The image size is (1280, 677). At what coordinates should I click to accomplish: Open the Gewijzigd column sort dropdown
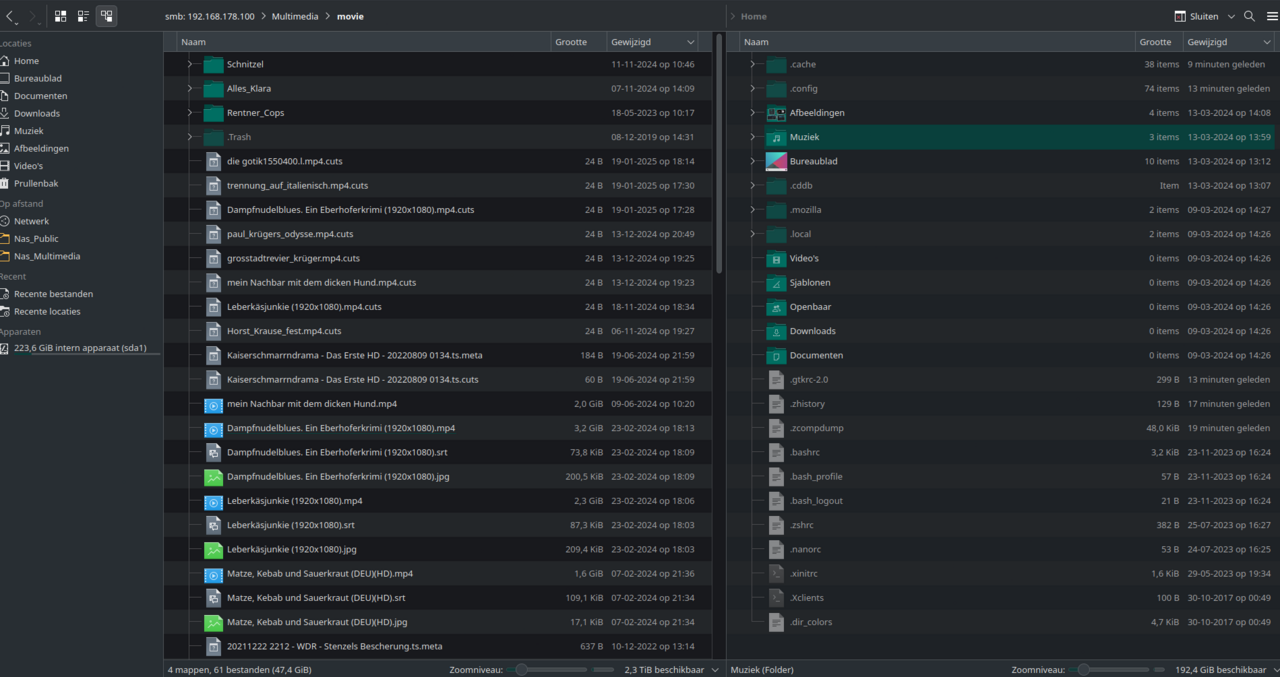tap(691, 41)
